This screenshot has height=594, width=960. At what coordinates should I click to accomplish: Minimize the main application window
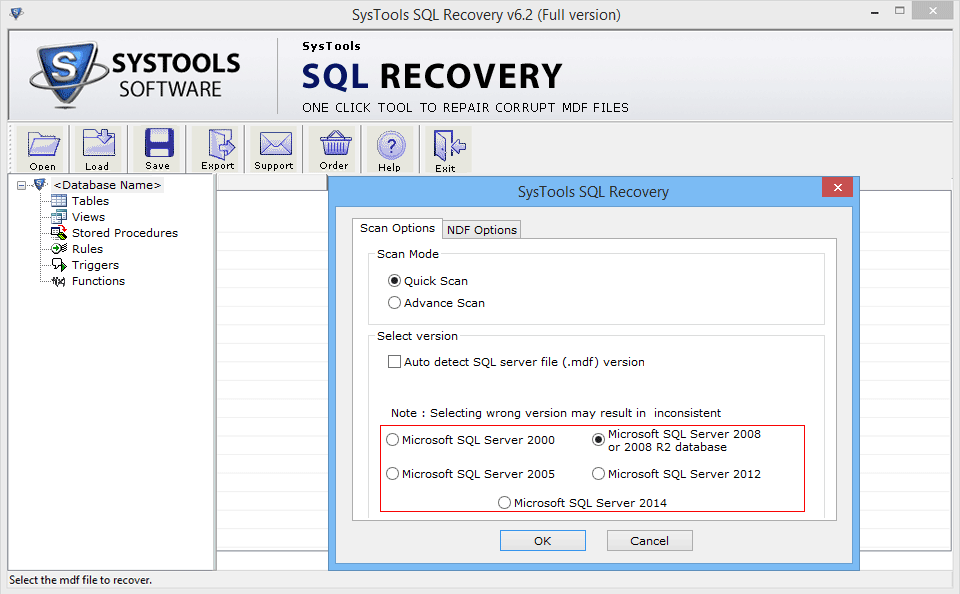pyautogui.click(x=875, y=12)
